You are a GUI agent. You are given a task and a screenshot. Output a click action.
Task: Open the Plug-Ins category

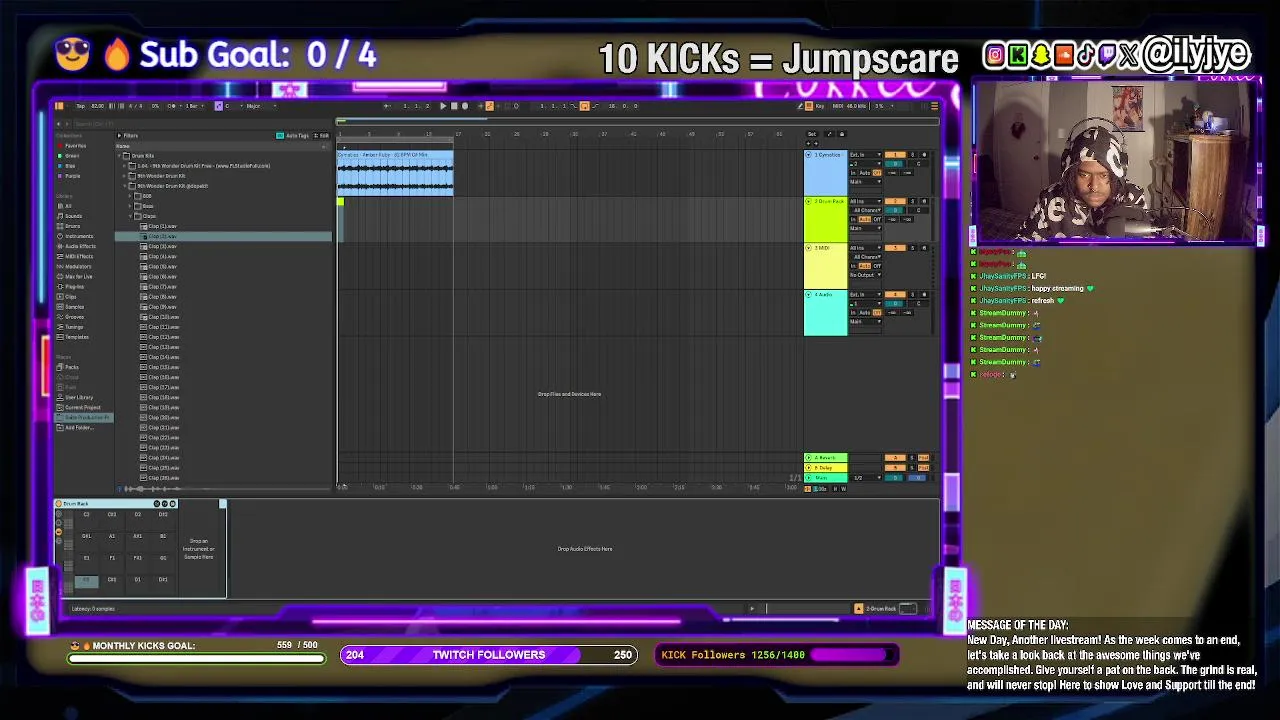pos(74,286)
